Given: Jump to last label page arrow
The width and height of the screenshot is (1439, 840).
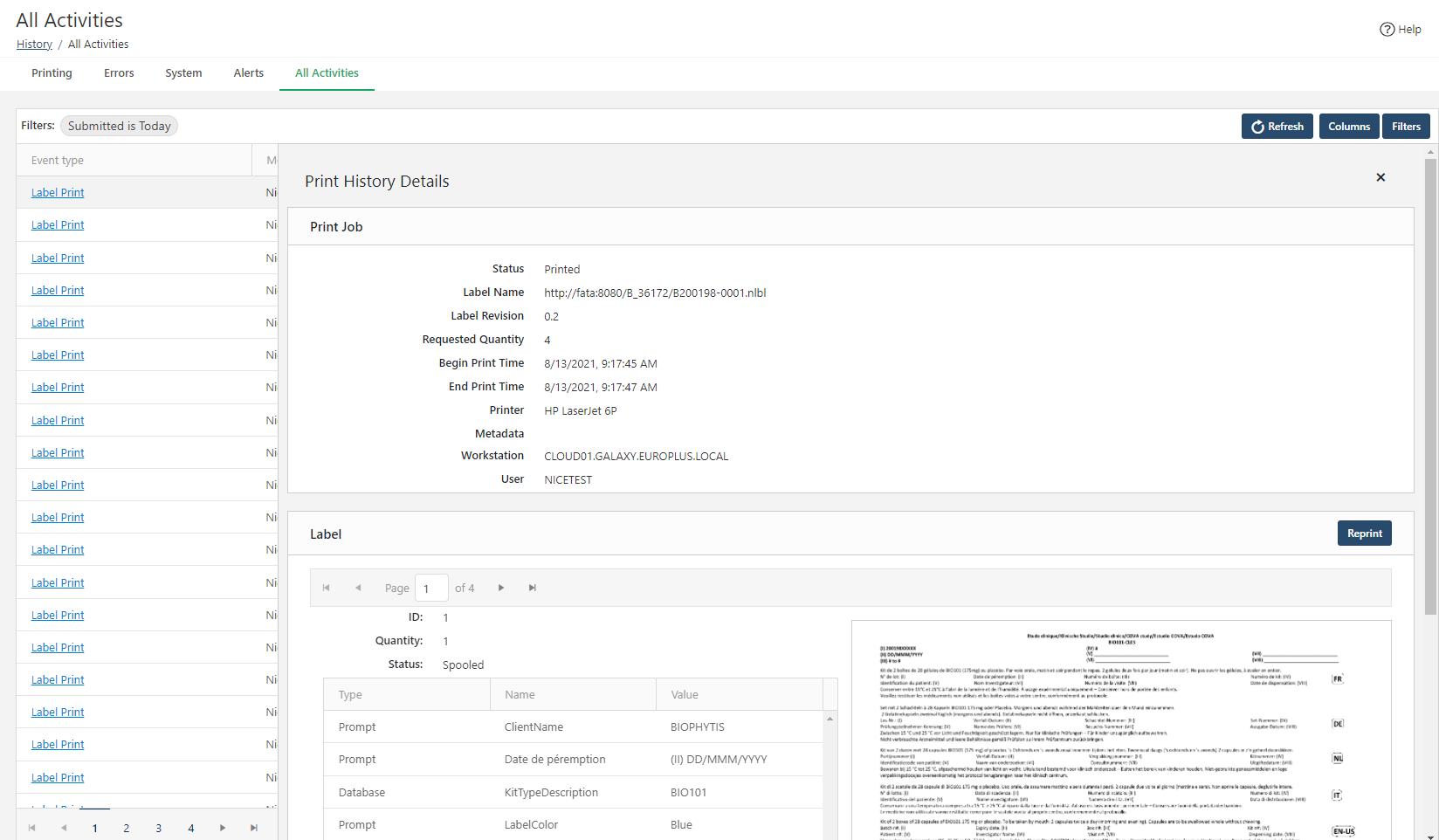Looking at the screenshot, I should pos(532,588).
